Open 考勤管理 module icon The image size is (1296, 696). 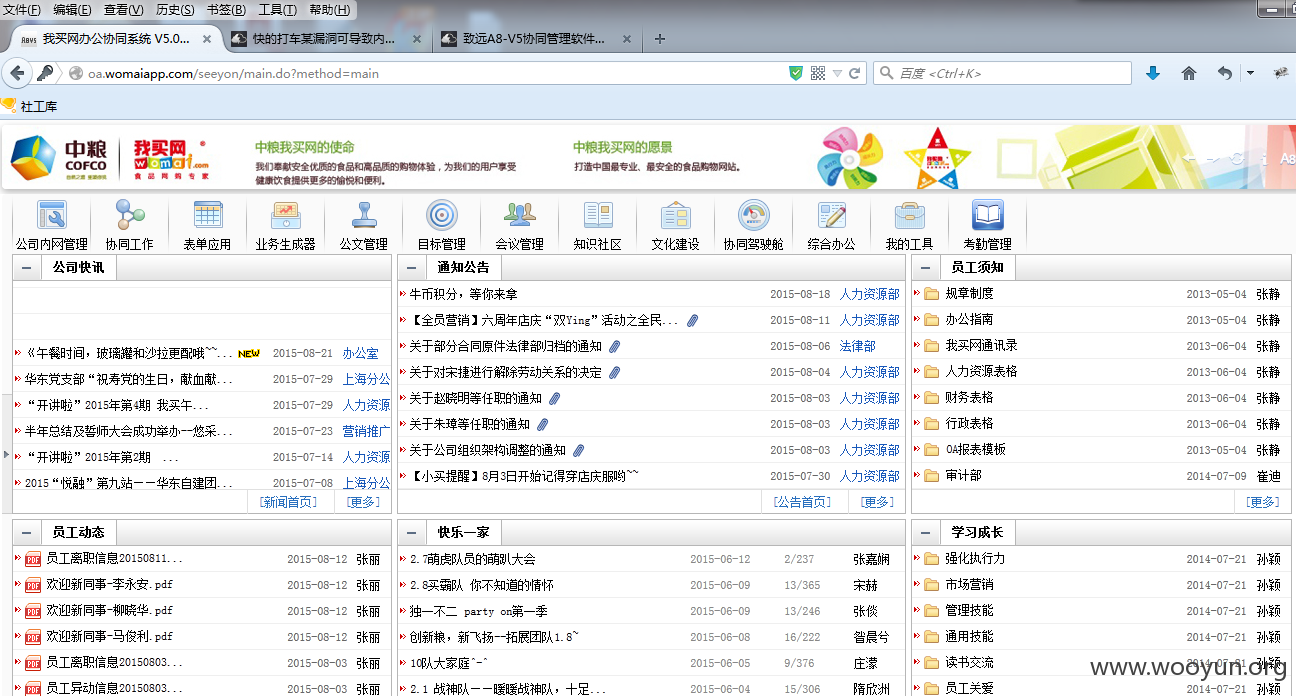pyautogui.click(x=987, y=216)
